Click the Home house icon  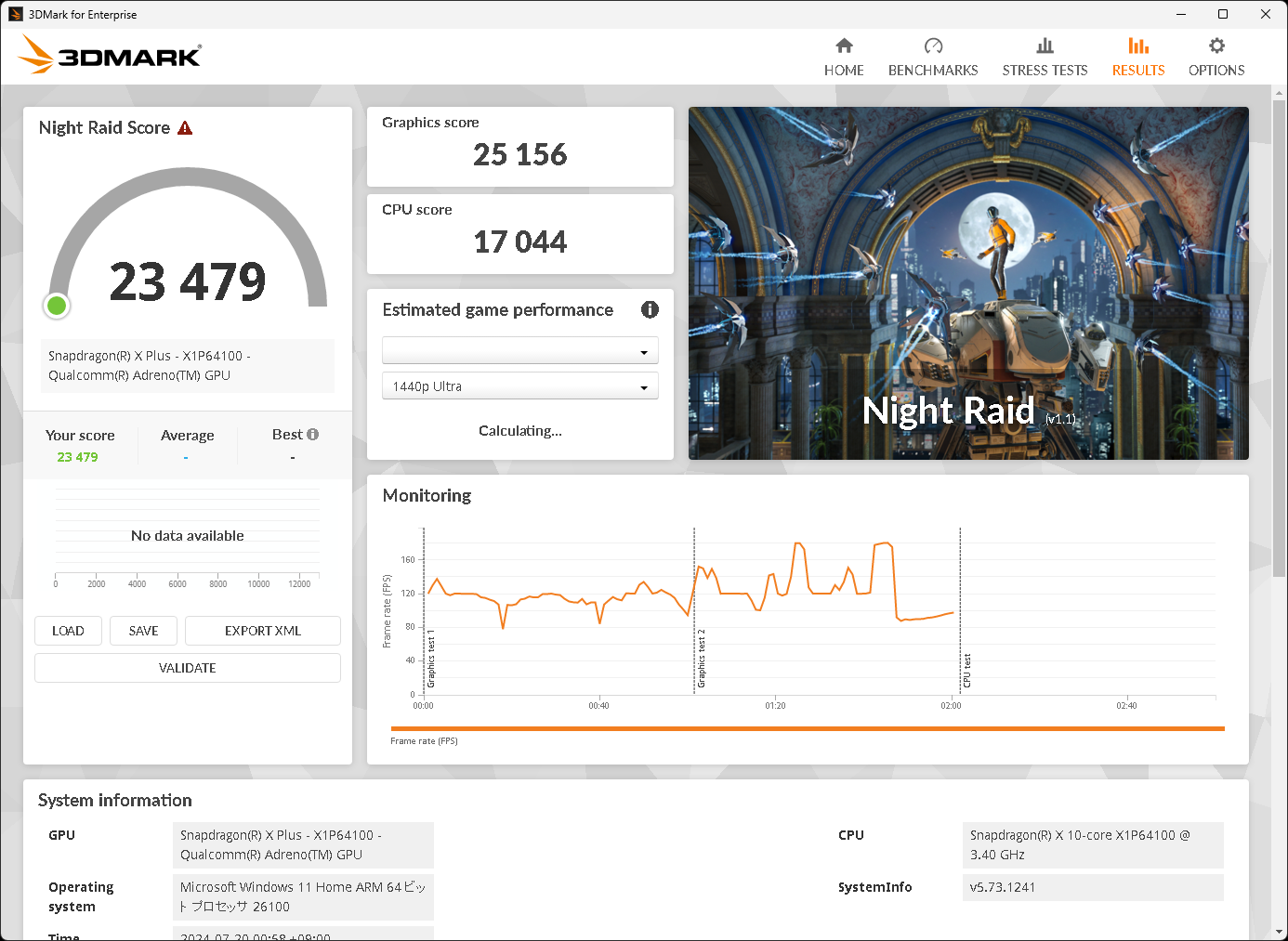(x=844, y=46)
